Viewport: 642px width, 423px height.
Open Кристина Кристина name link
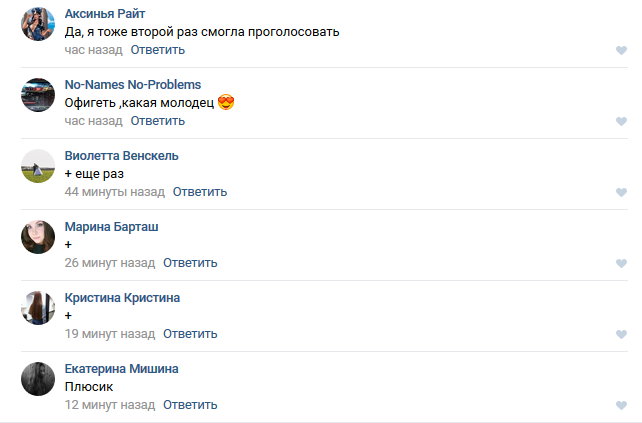[122, 298]
